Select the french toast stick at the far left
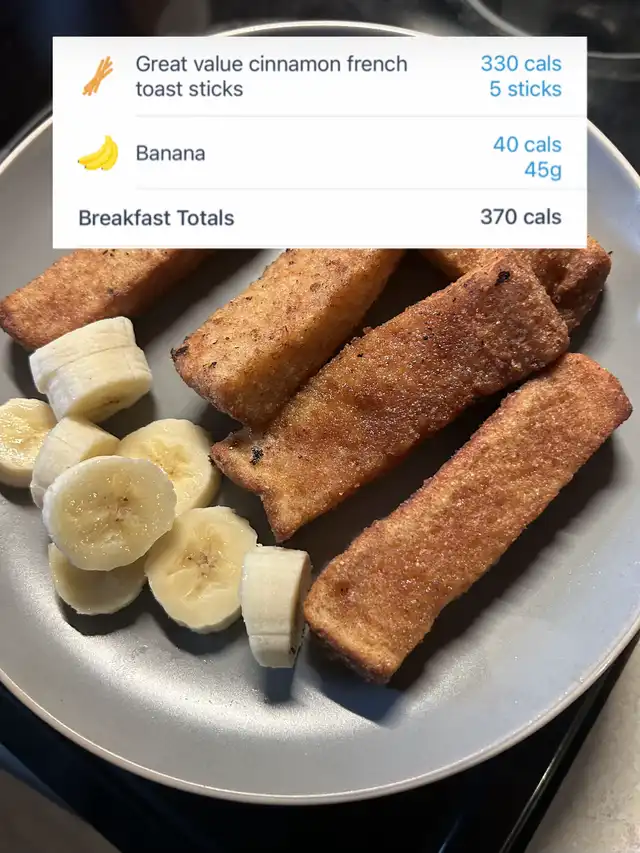This screenshot has height=853, width=640. [x=98, y=296]
